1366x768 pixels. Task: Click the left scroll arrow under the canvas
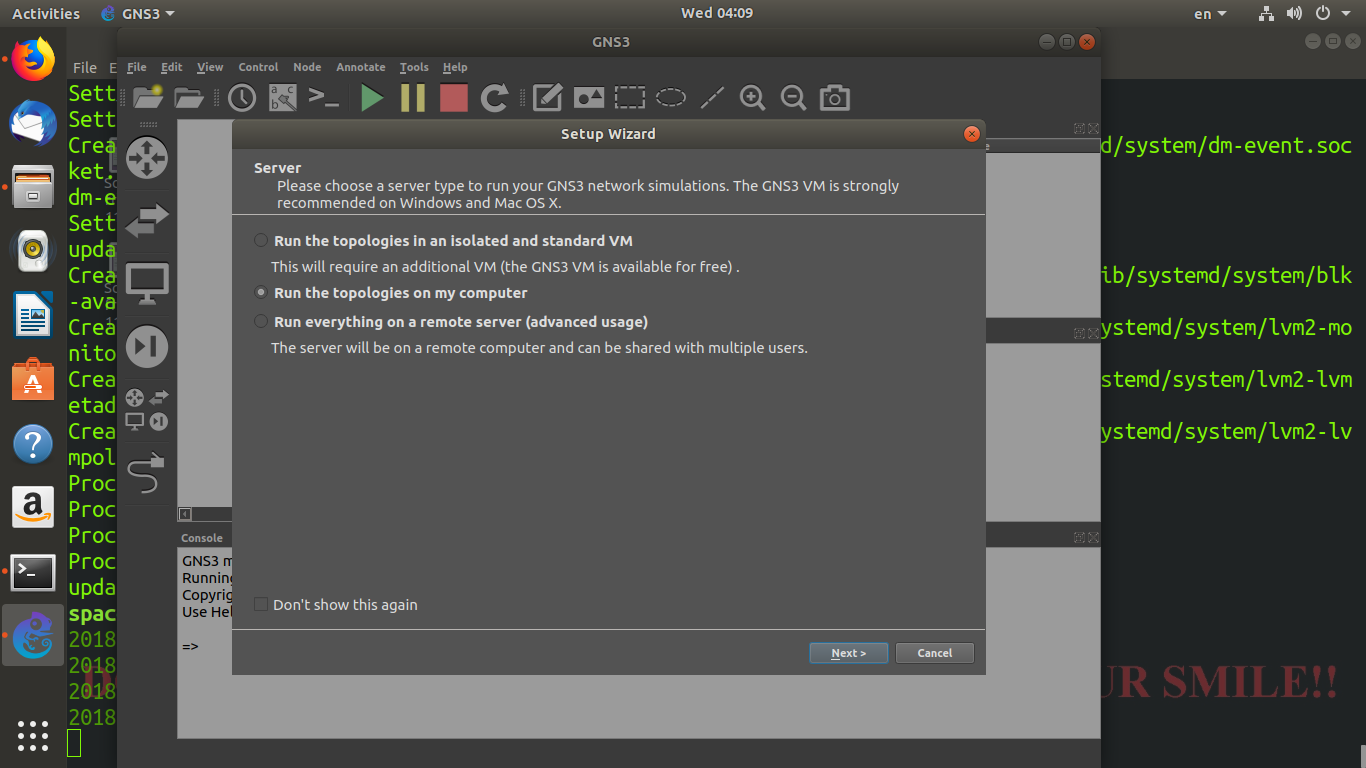point(185,514)
